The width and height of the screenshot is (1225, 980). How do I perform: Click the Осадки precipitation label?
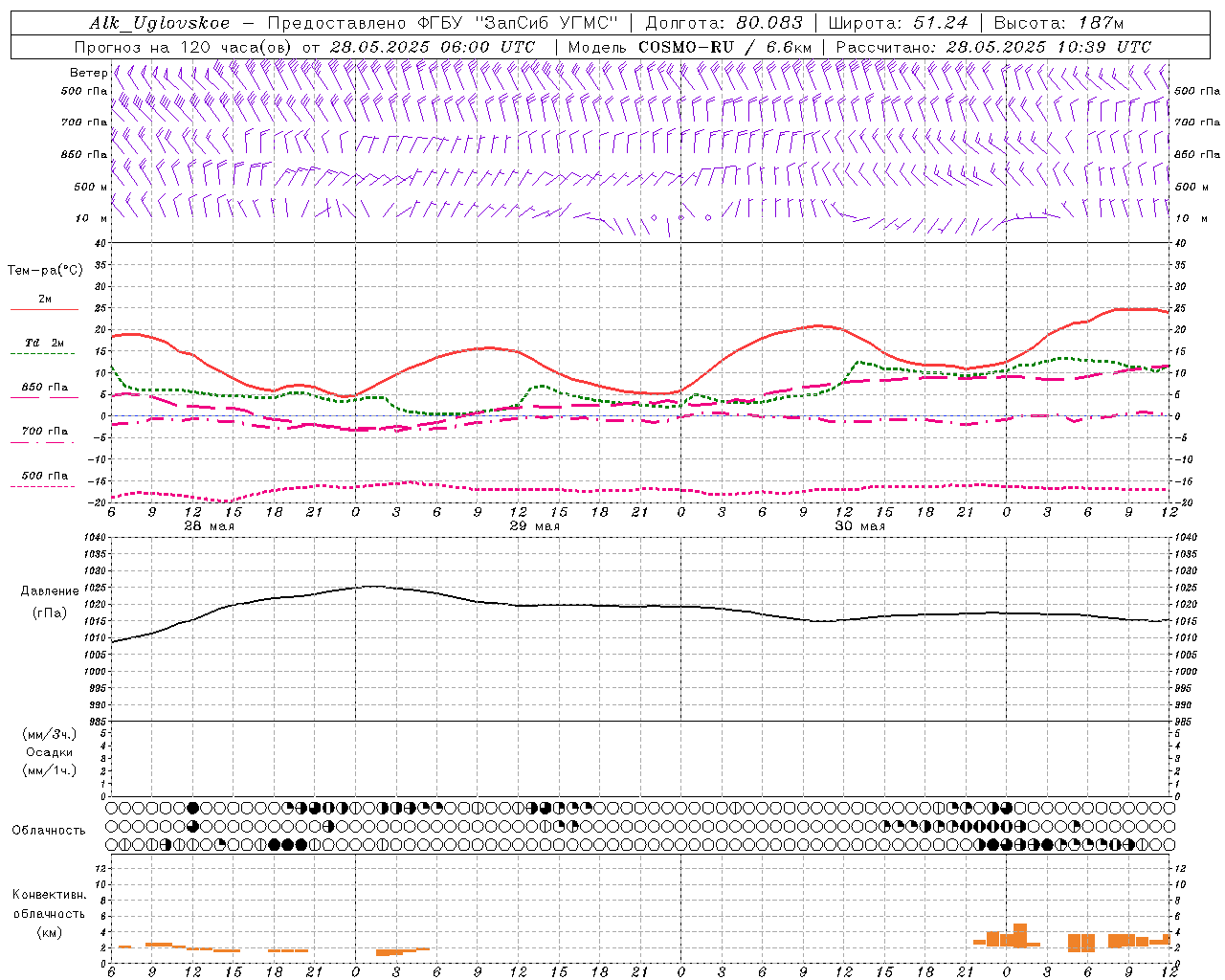[x=49, y=752]
